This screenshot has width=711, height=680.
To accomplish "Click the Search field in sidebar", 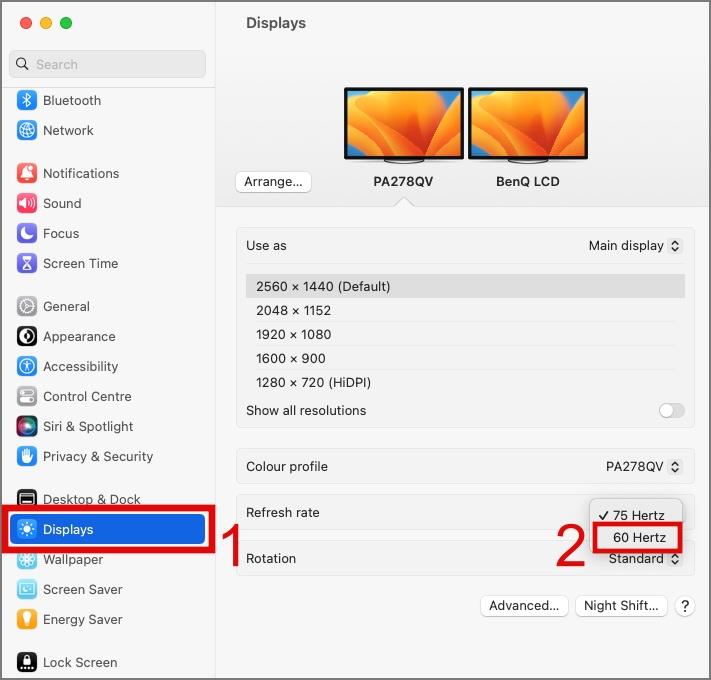I will click(107, 64).
